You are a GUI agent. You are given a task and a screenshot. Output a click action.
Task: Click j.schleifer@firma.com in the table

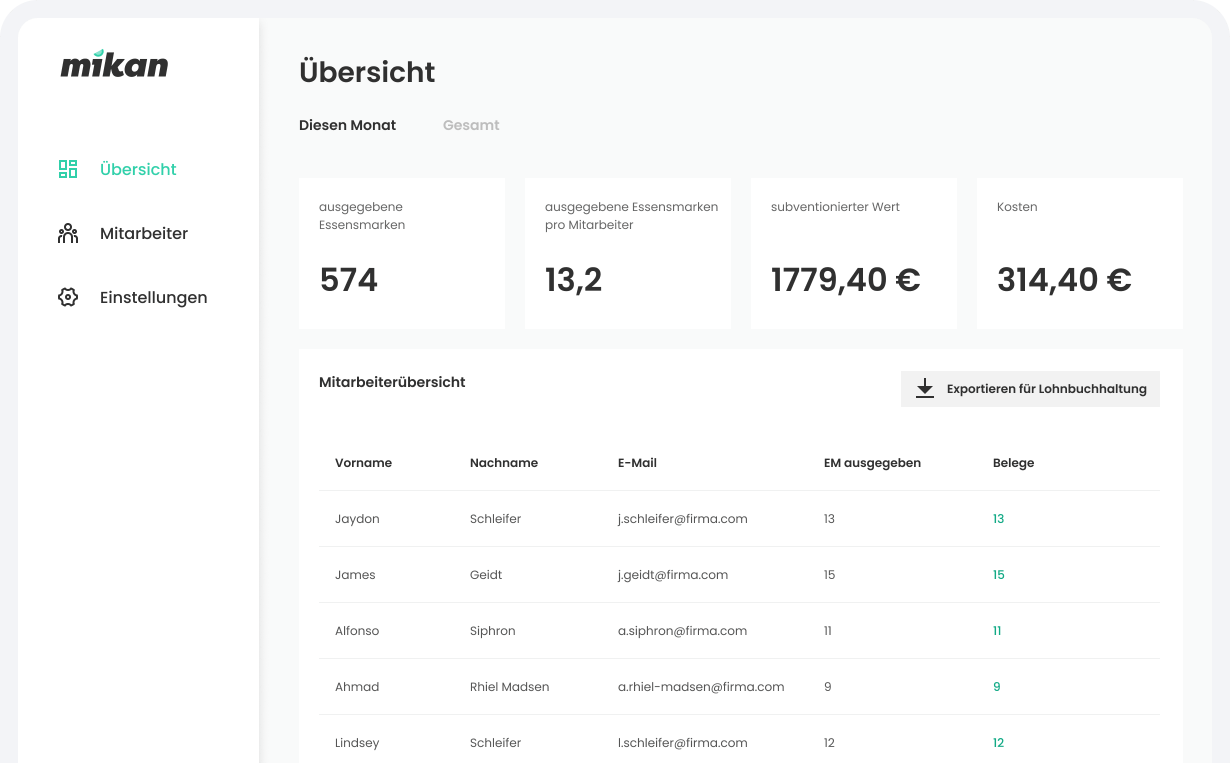click(x=683, y=519)
